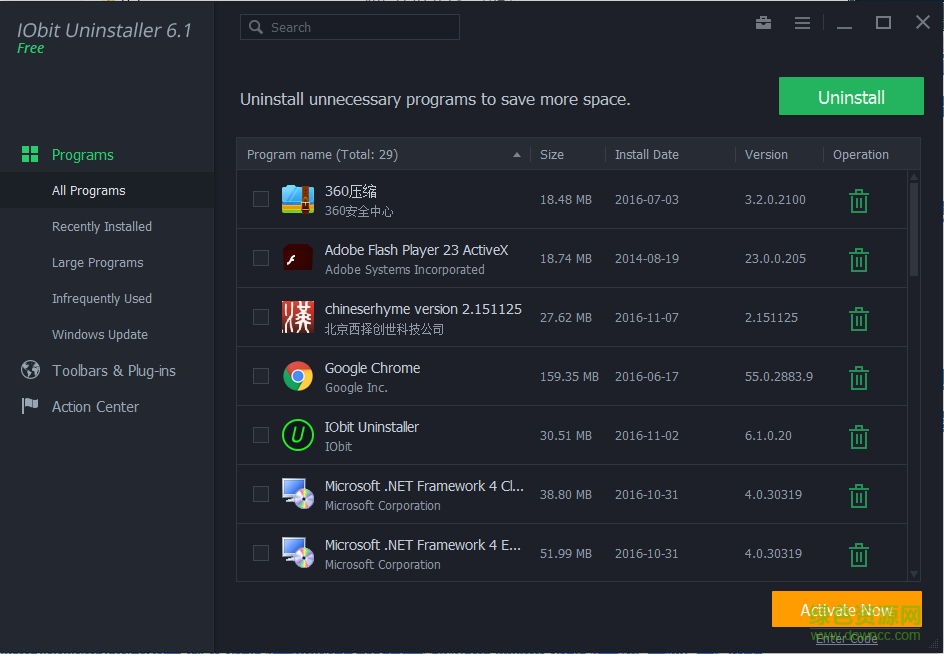The image size is (944, 654).
Task: Select the All Programs tab
Action: click(88, 190)
